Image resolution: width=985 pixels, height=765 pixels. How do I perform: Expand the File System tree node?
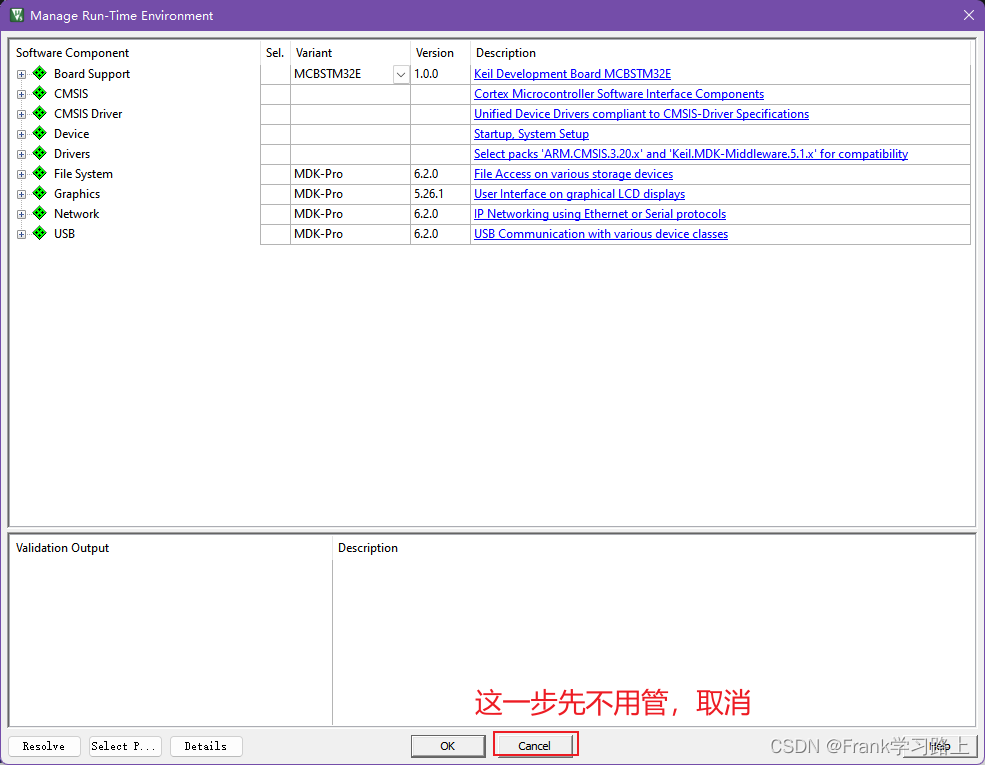click(x=21, y=175)
